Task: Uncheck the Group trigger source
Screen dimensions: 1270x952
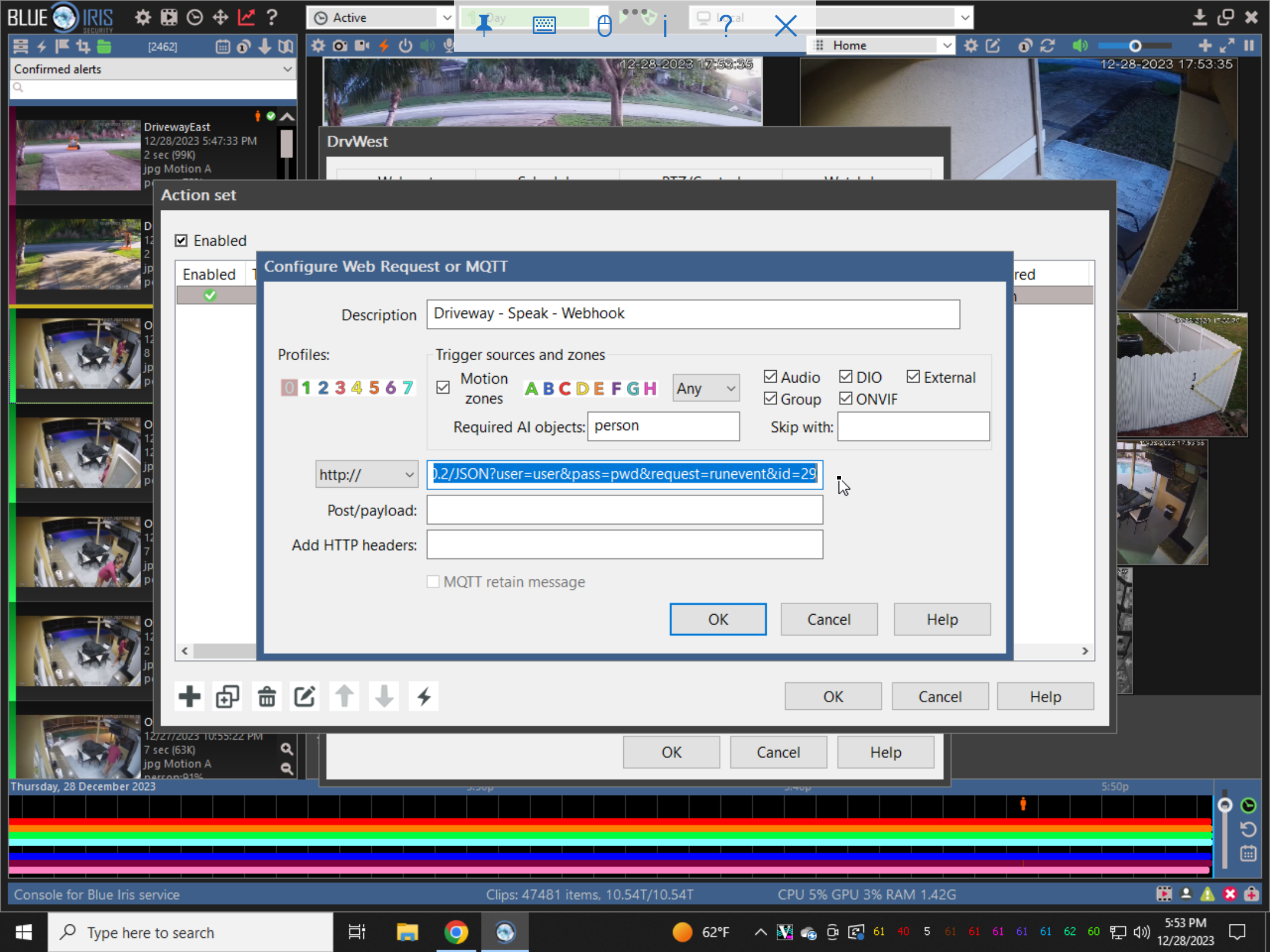Action: point(770,398)
